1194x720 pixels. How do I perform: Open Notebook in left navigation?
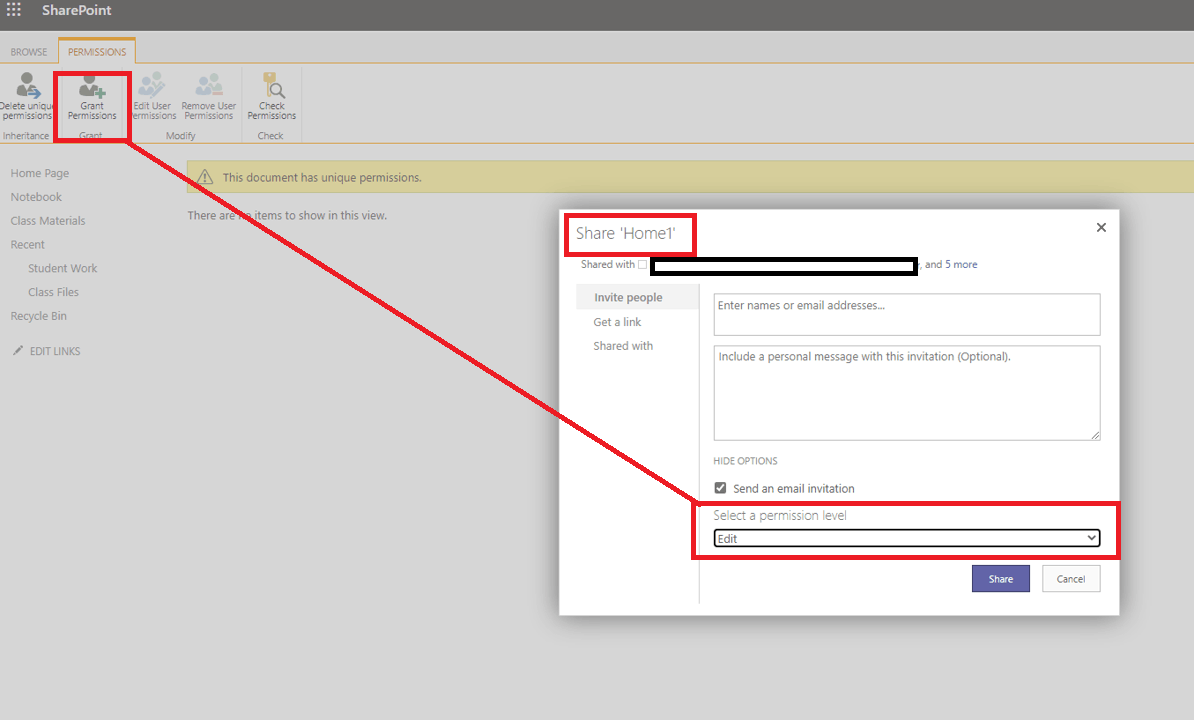click(x=36, y=196)
